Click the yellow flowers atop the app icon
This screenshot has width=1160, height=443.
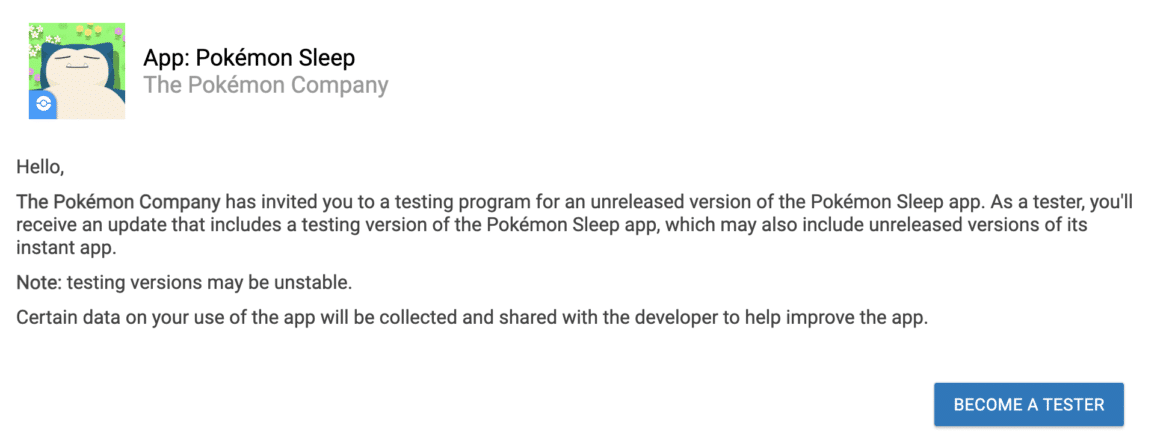pos(89,32)
